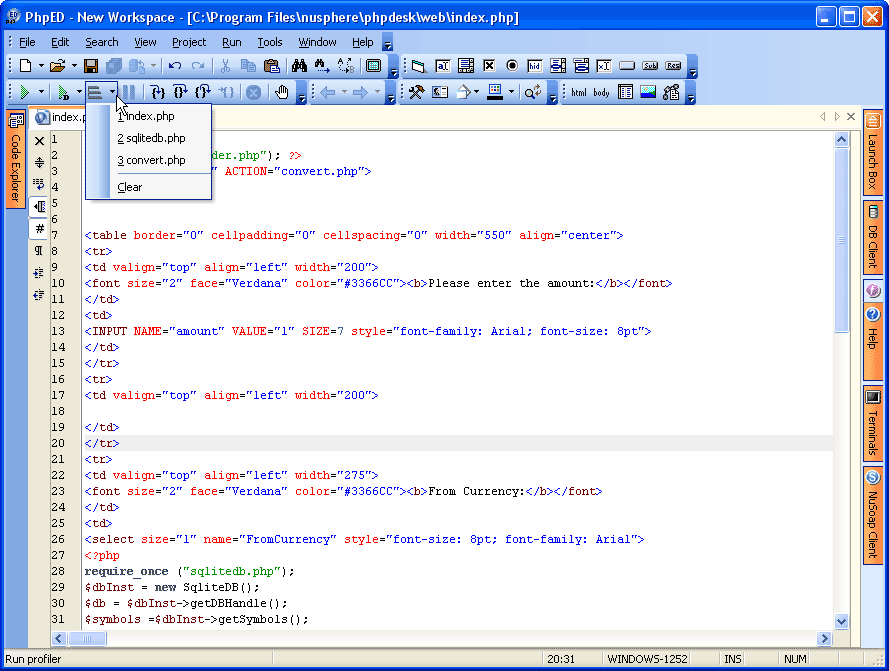Choose Clear in the profiler dropdown

point(130,187)
